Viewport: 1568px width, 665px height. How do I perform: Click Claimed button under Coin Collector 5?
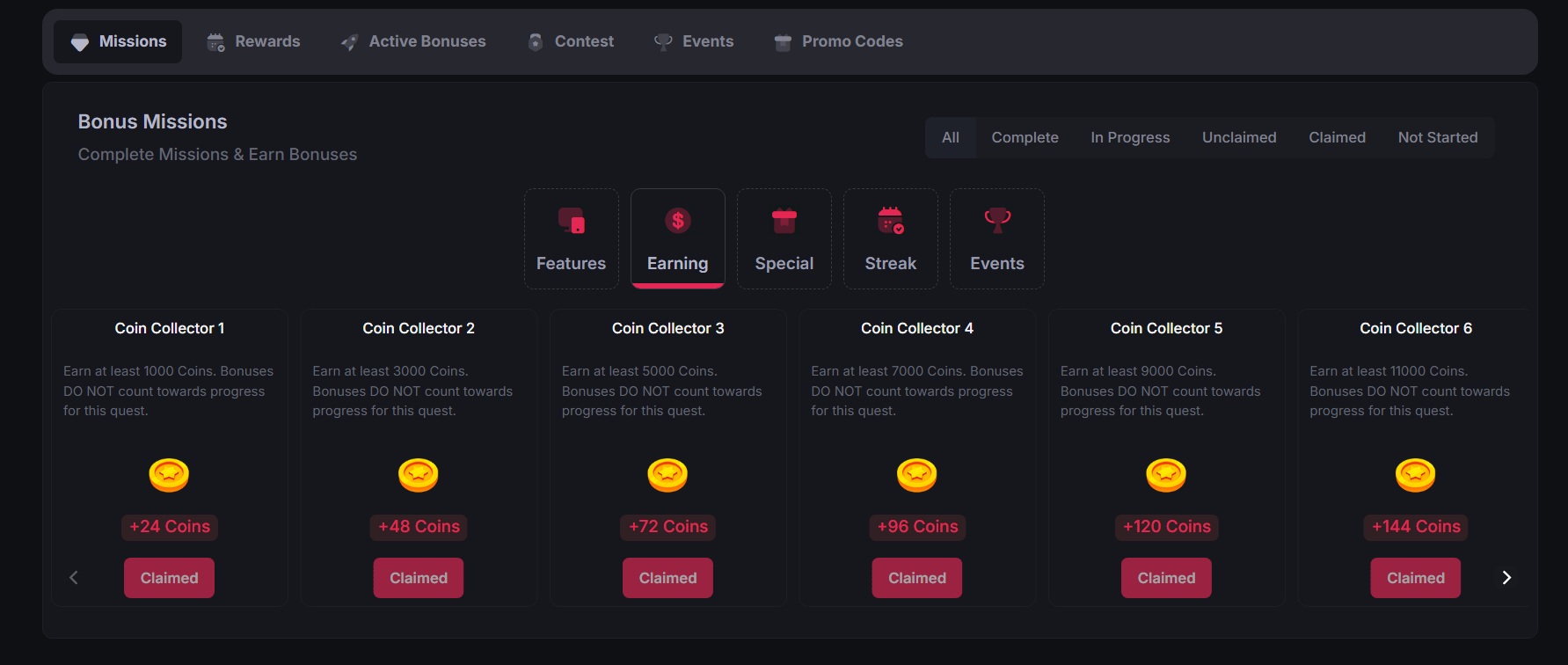[1166, 578]
